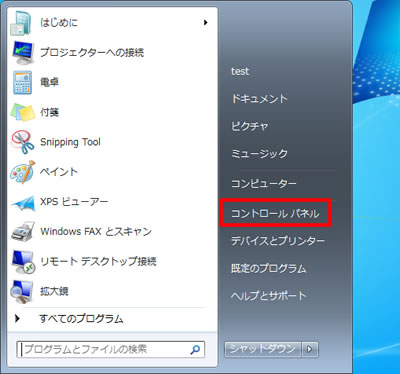Launch the 電卓 calculator icon

tap(23, 82)
